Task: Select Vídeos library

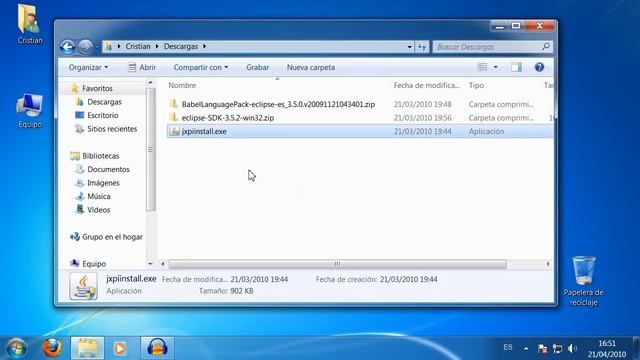Action: pos(98,209)
